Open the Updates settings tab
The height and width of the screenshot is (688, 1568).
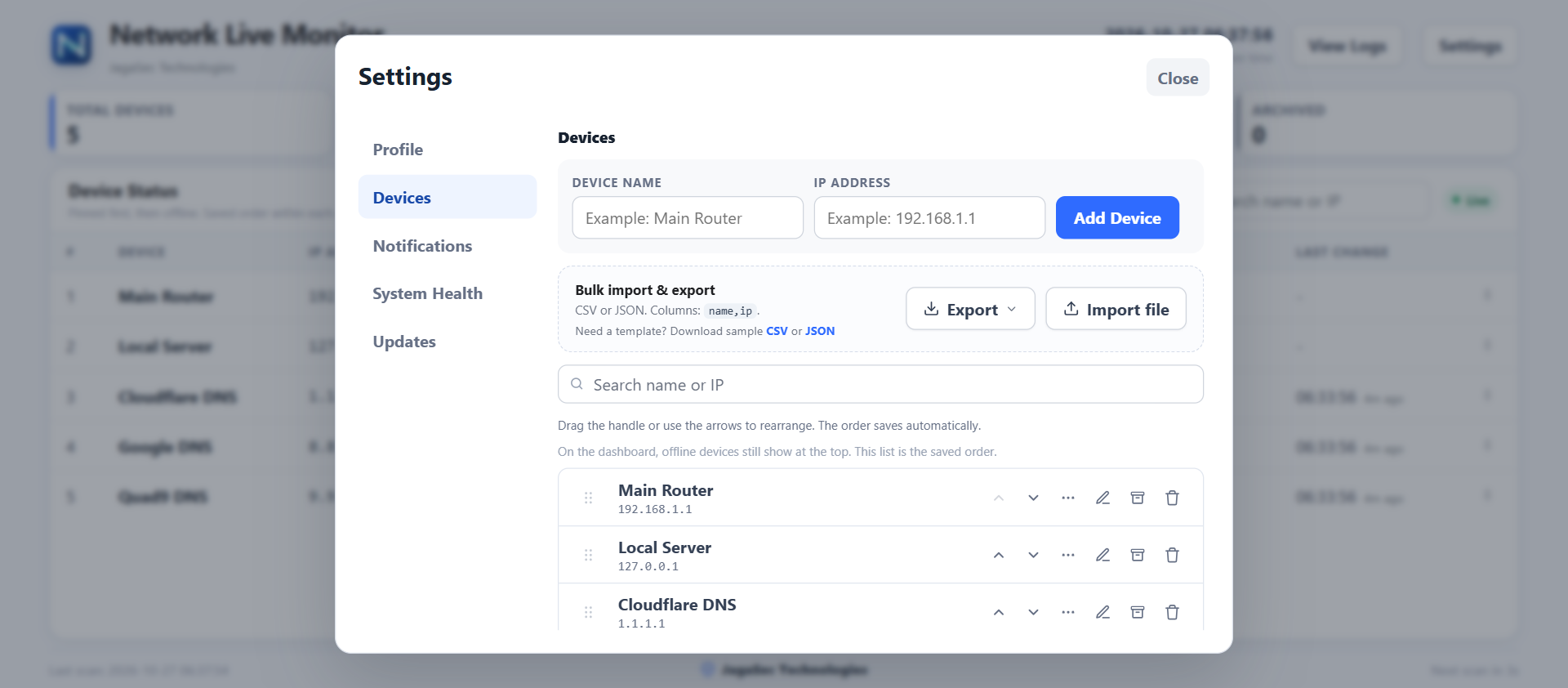click(x=448, y=342)
